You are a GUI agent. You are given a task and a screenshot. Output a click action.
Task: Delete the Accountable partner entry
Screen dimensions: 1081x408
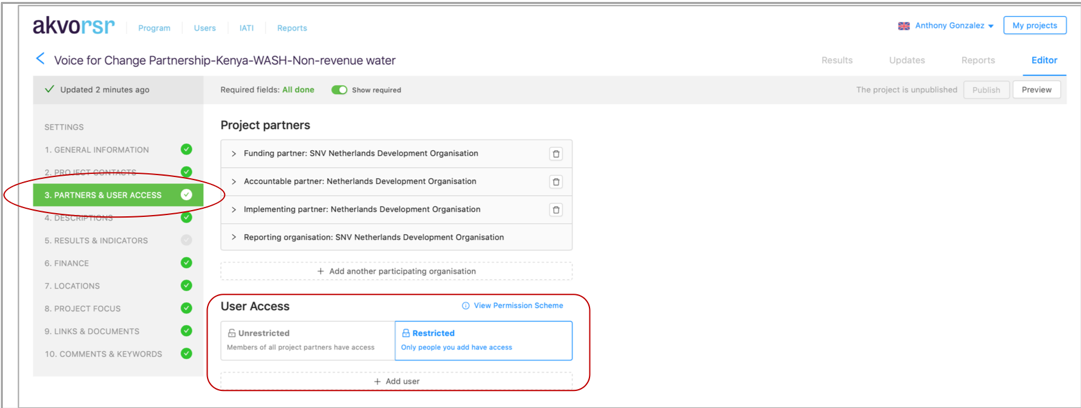tap(556, 182)
